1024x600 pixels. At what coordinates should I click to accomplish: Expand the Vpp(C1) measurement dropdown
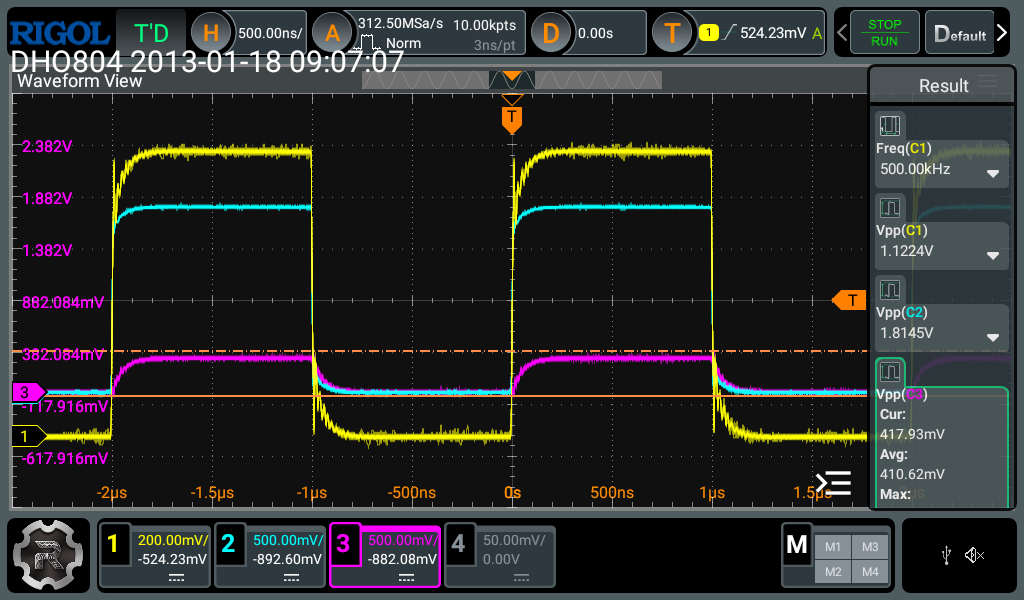click(x=992, y=255)
